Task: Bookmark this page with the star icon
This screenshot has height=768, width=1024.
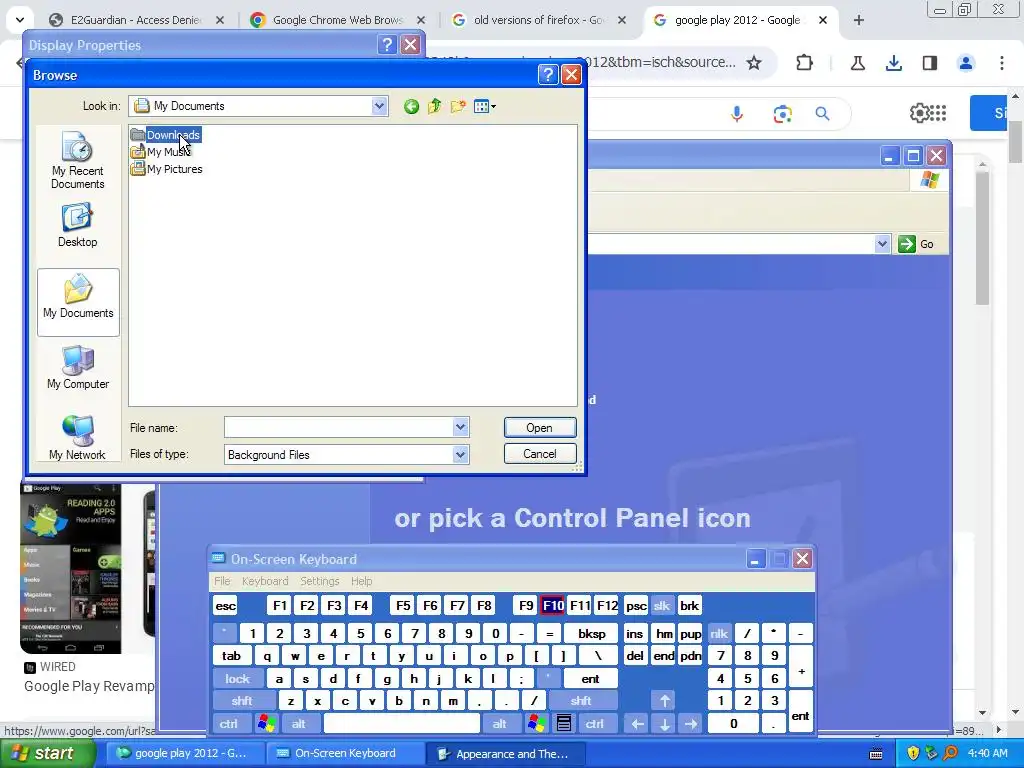Action: point(754,63)
